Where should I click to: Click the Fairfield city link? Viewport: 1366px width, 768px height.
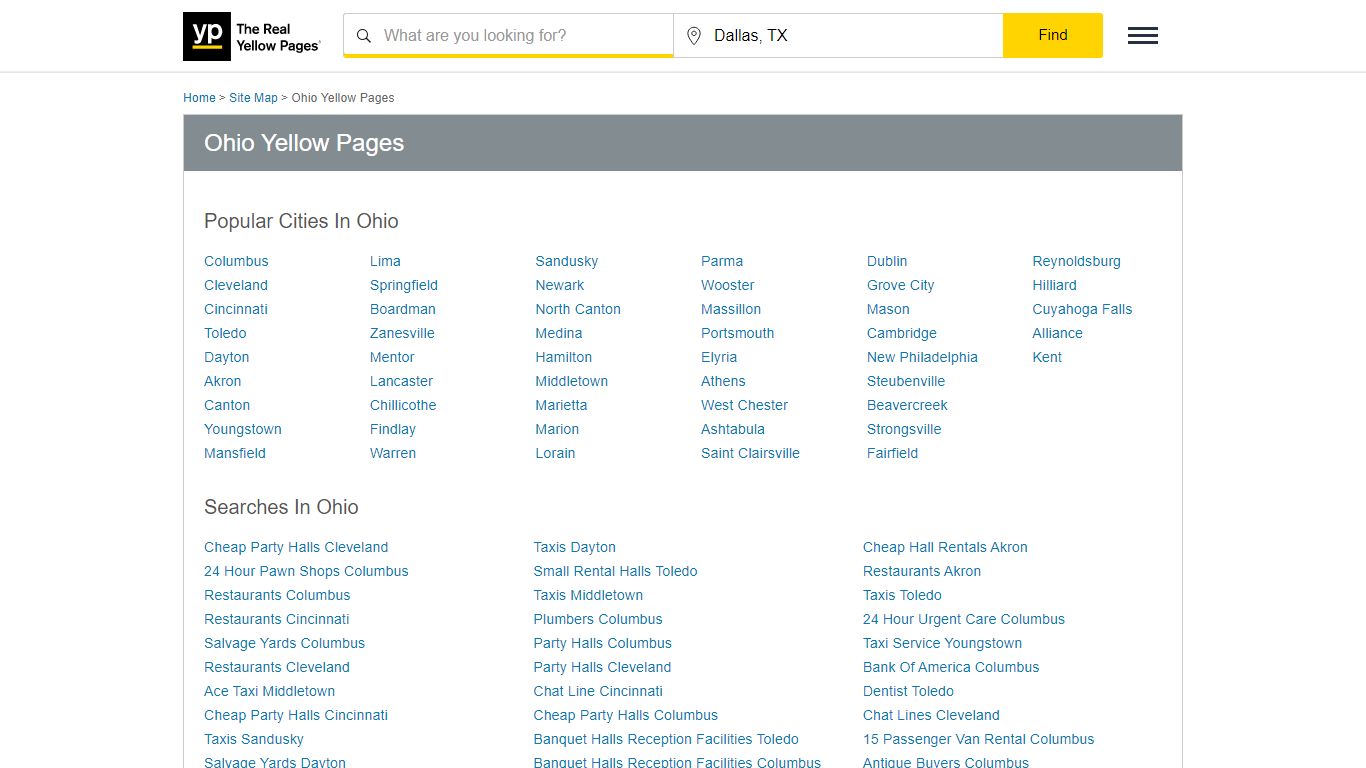[x=893, y=453]
